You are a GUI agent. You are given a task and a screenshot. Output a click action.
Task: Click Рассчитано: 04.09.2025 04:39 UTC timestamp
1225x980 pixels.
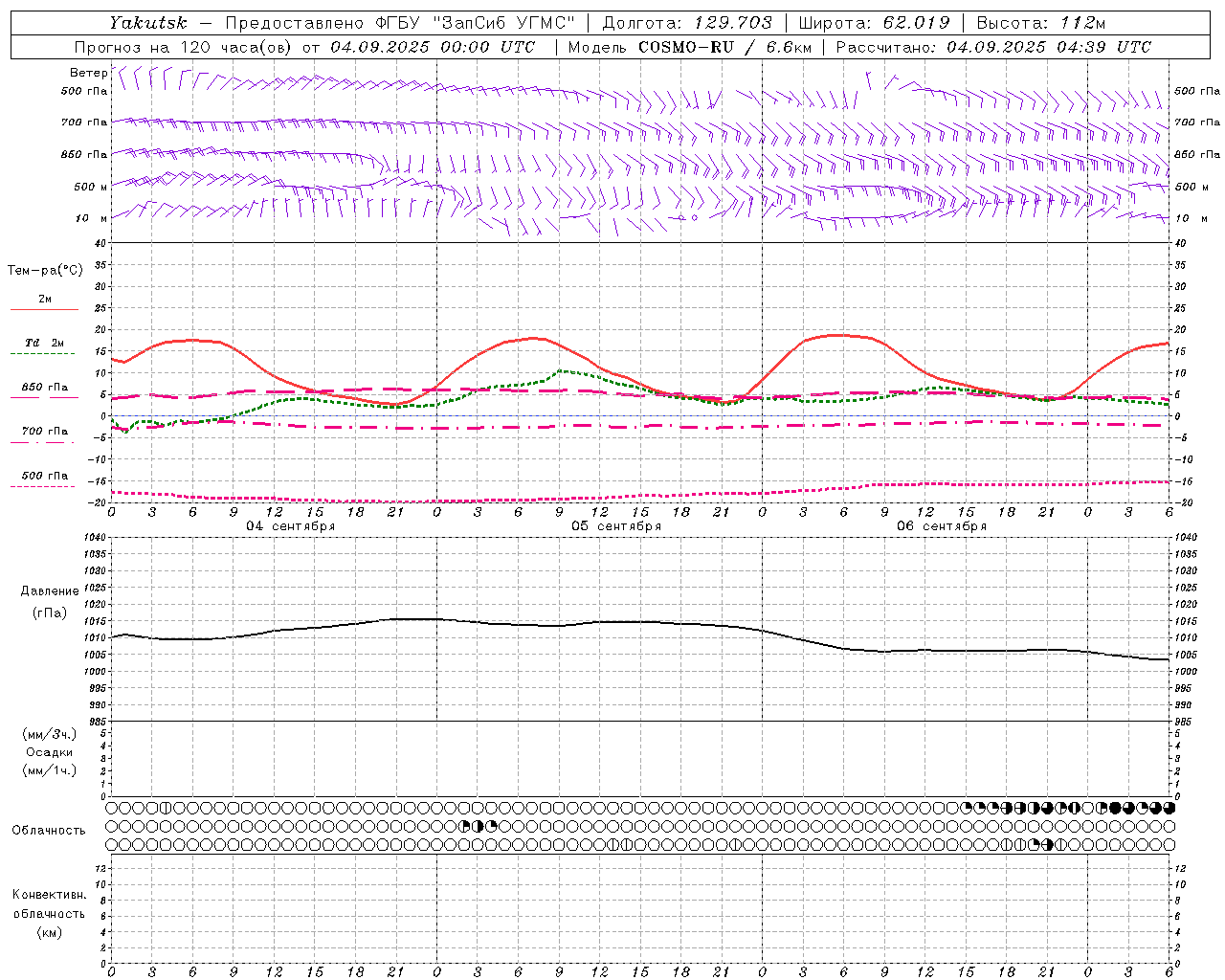[993, 47]
